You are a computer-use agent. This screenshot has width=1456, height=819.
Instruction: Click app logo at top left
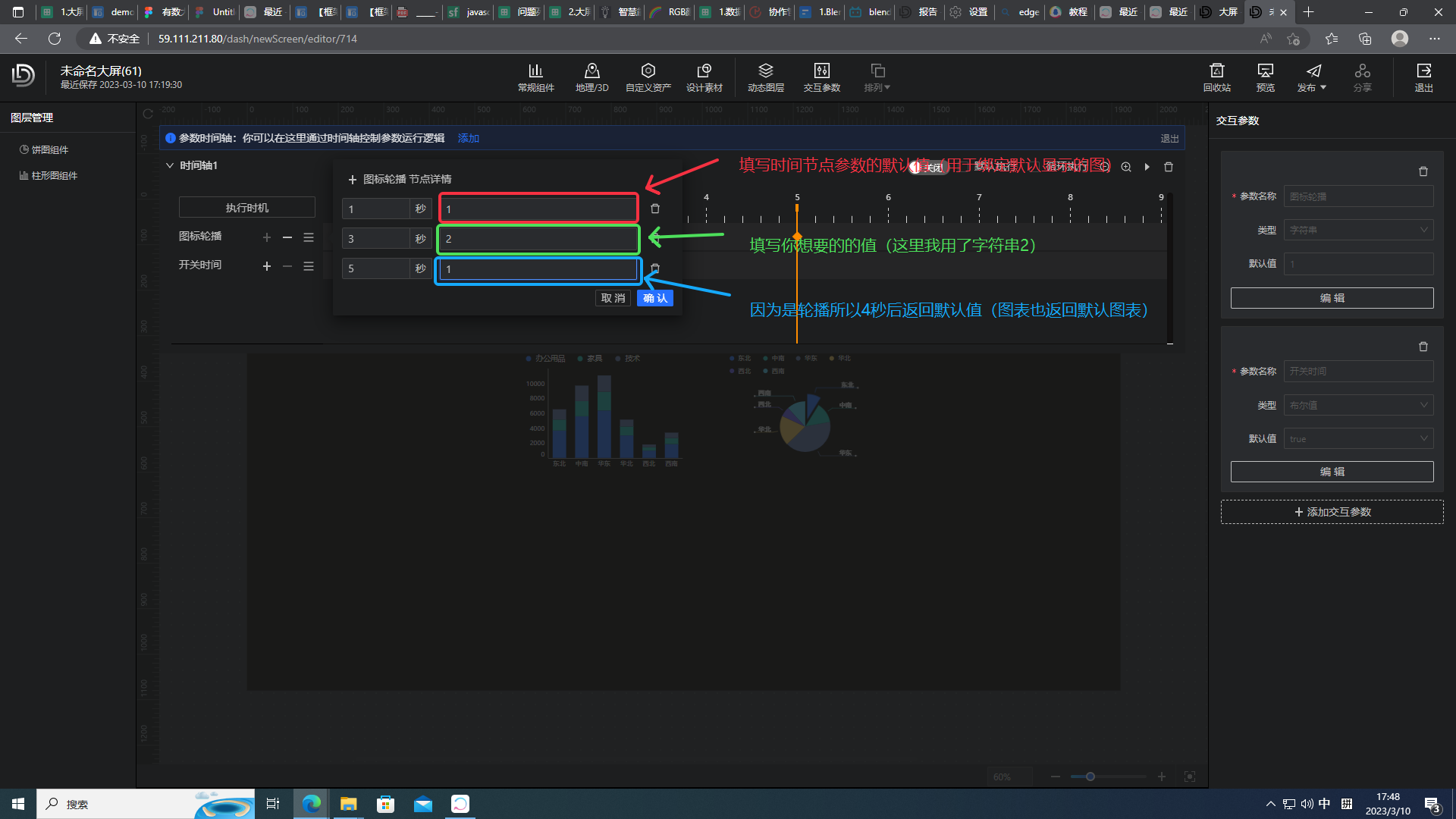(24, 75)
